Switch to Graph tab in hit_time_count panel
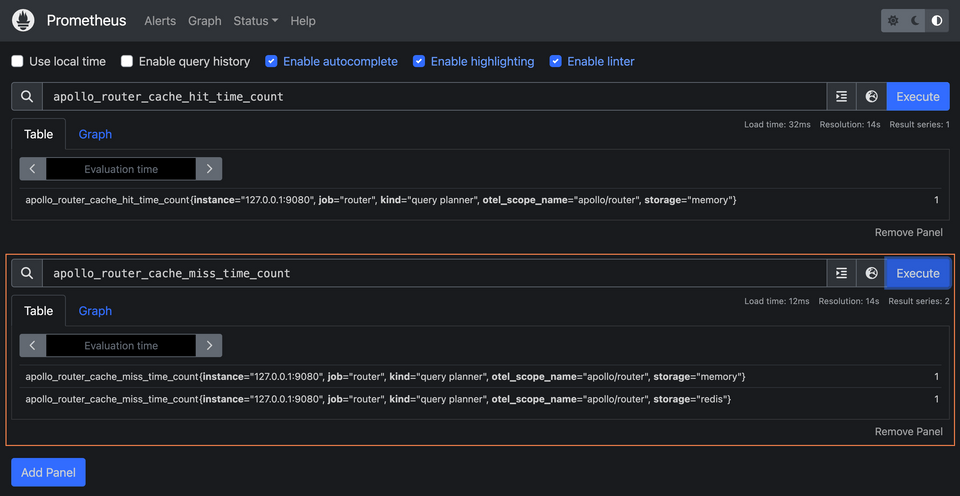Image resolution: width=960 pixels, height=496 pixels. 95,134
